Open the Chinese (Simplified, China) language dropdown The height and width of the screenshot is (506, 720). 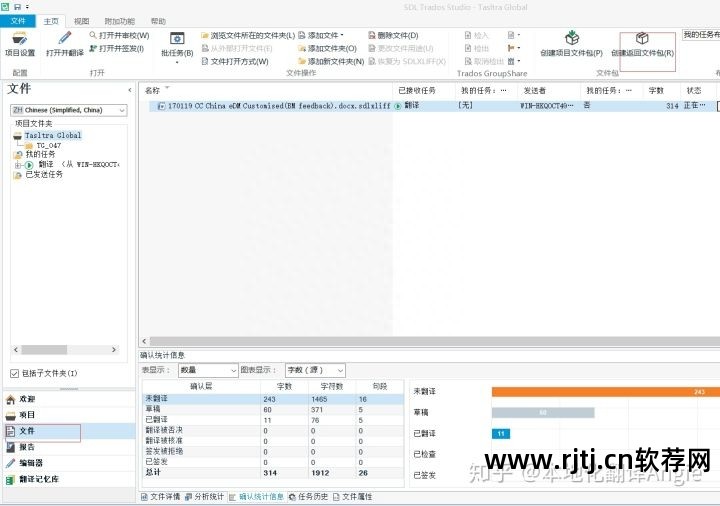(x=69, y=110)
